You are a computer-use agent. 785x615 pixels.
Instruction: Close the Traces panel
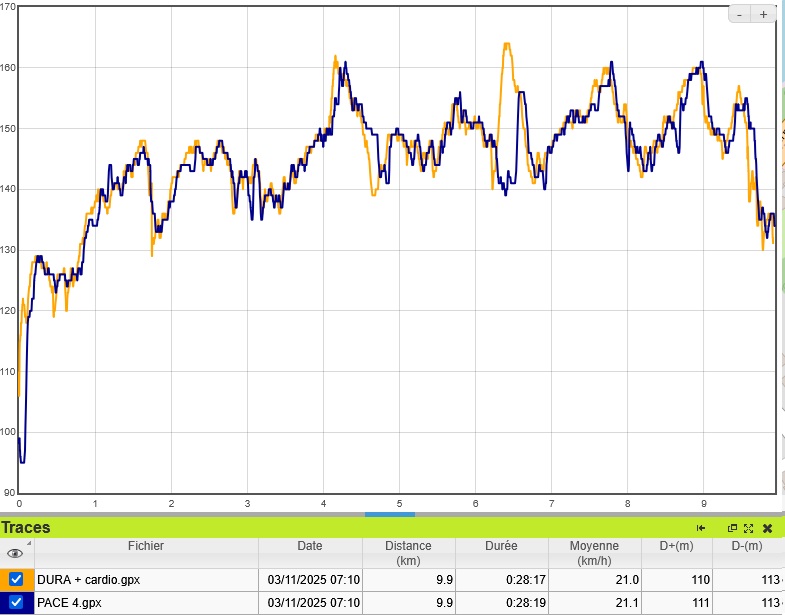pos(768,528)
